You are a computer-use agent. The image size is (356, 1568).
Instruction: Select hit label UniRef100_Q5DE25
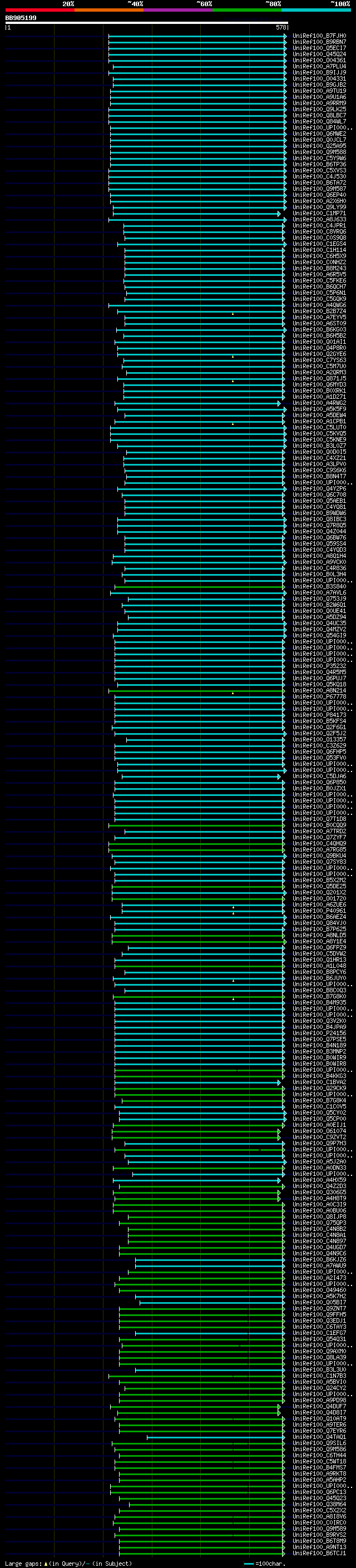(319, 886)
